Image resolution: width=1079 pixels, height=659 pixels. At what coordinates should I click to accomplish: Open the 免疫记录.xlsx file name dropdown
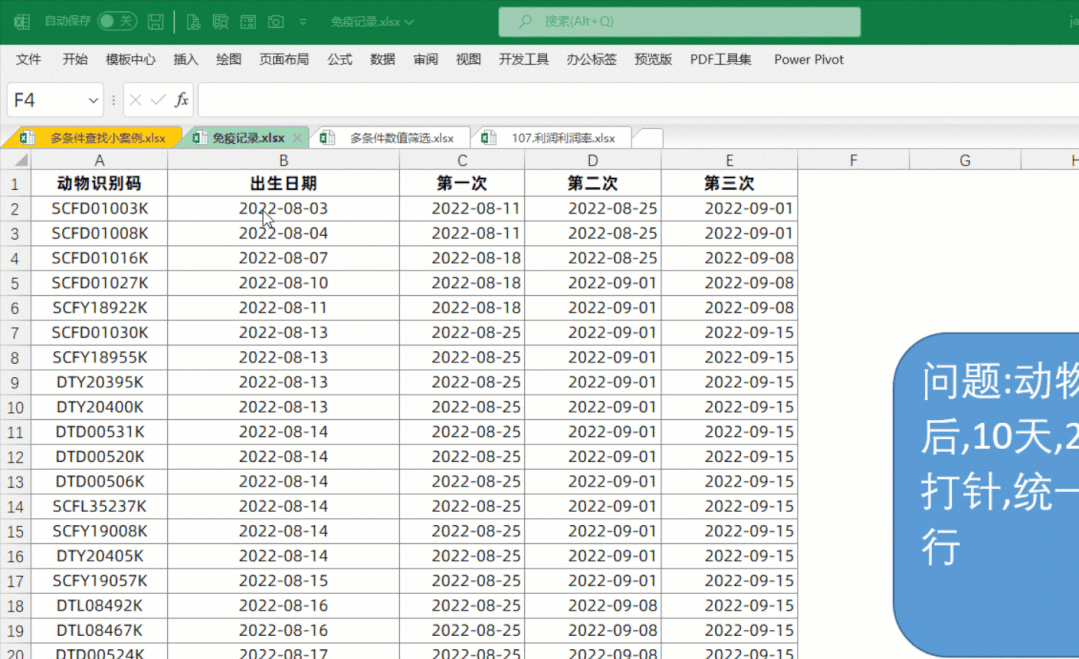tap(372, 22)
